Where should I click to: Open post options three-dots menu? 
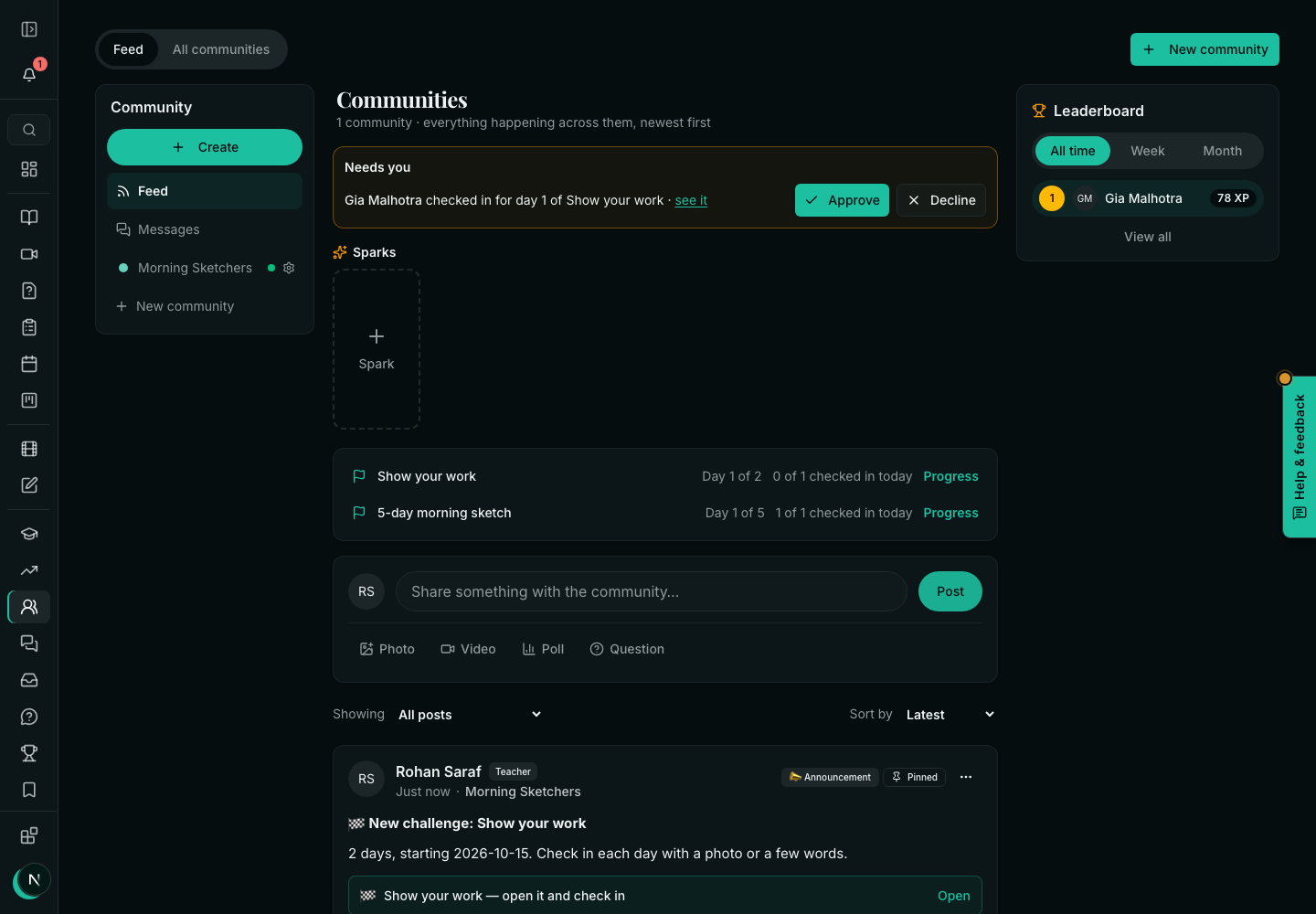tap(966, 777)
